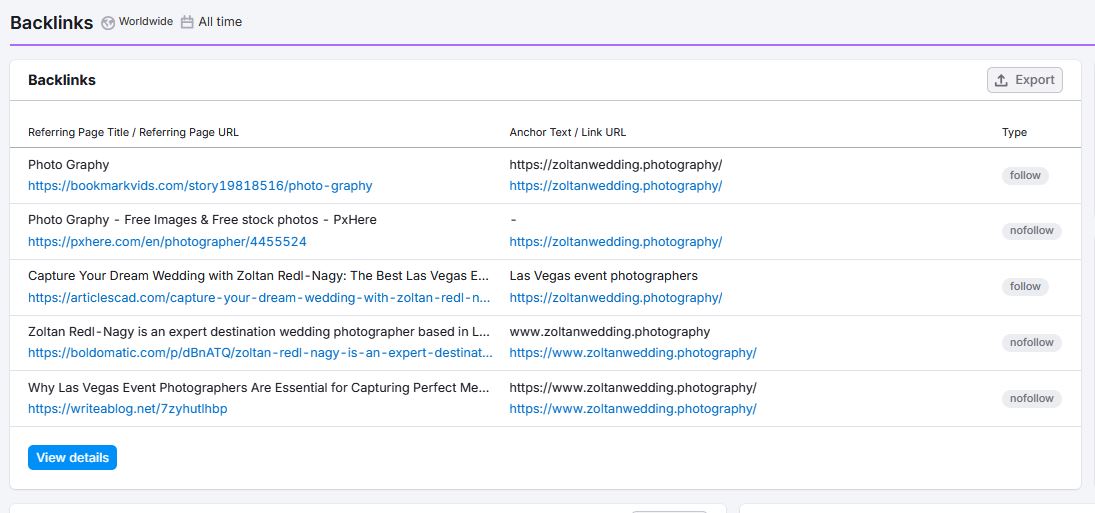Click the nofollow tag in the PxHere row
1095x513 pixels.
tap(1031, 231)
